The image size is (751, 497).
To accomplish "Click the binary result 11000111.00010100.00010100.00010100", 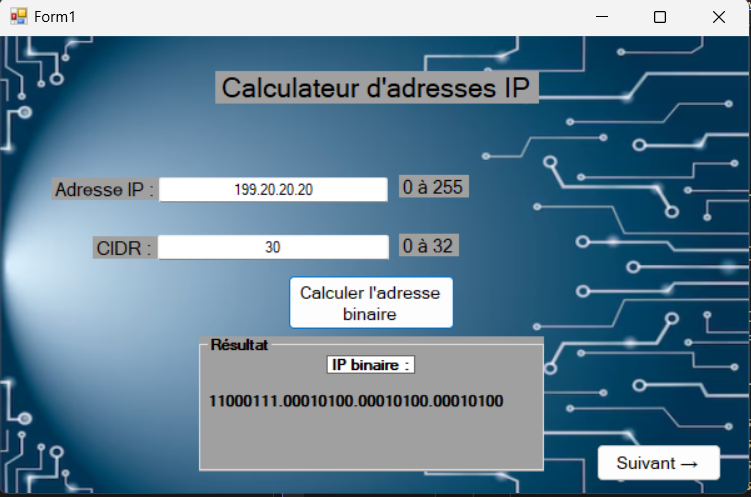I will click(356, 402).
